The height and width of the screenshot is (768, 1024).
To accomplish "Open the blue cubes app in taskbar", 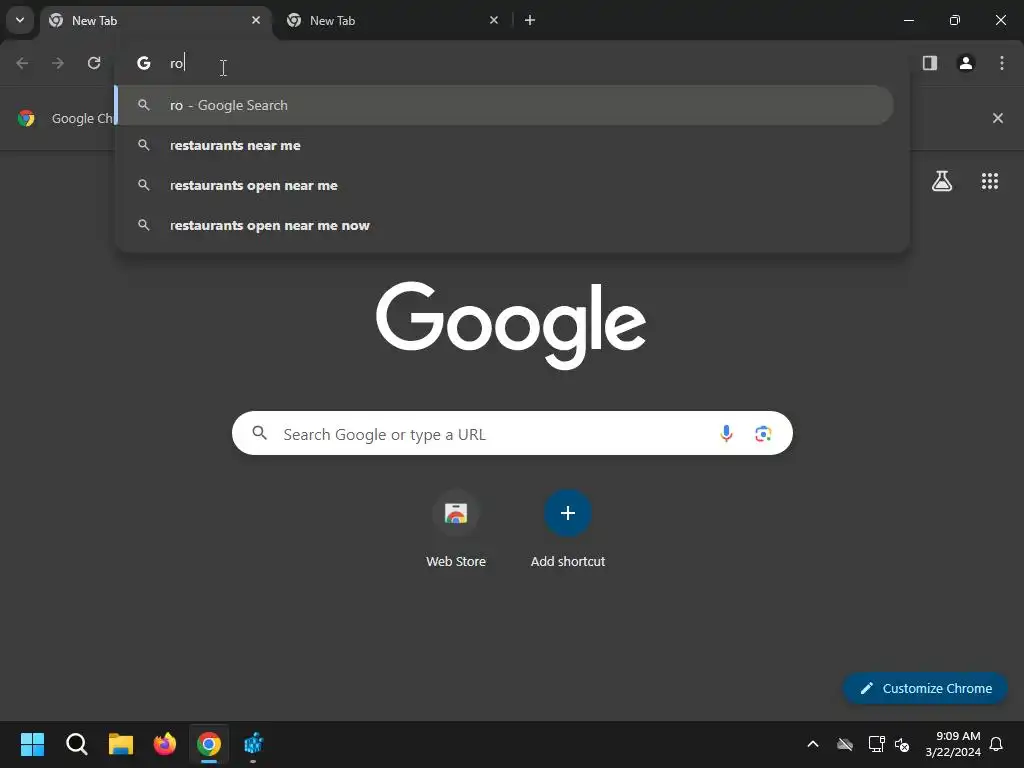I will click(253, 744).
